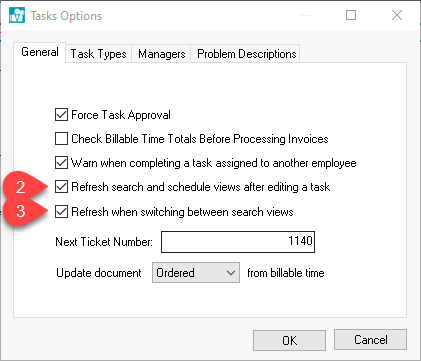Viewport: 421px width, 361px height.
Task: Toggle Warn when completing a task checkbox
Action: click(61, 163)
